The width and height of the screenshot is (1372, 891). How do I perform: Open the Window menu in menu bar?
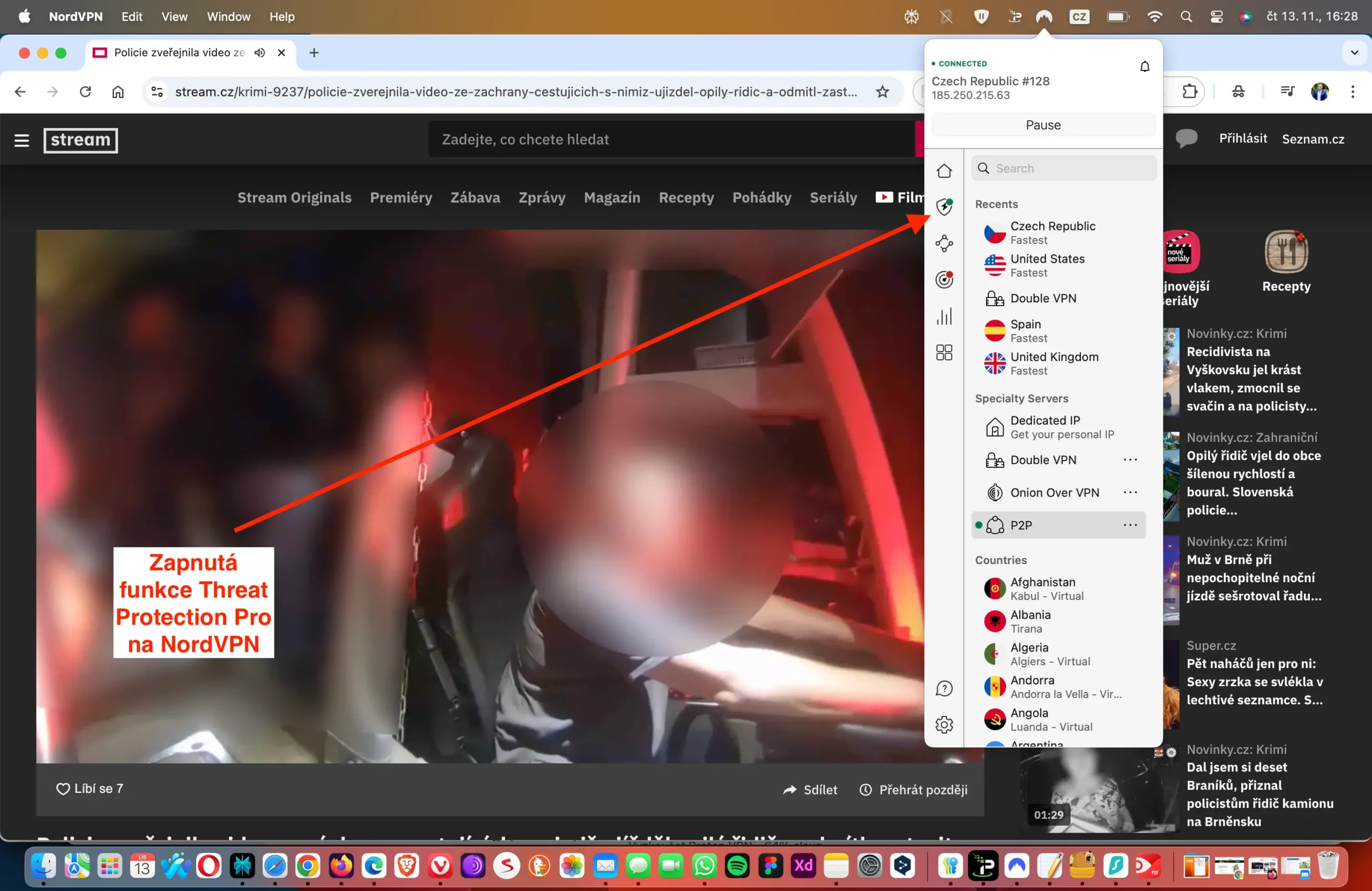tap(228, 17)
